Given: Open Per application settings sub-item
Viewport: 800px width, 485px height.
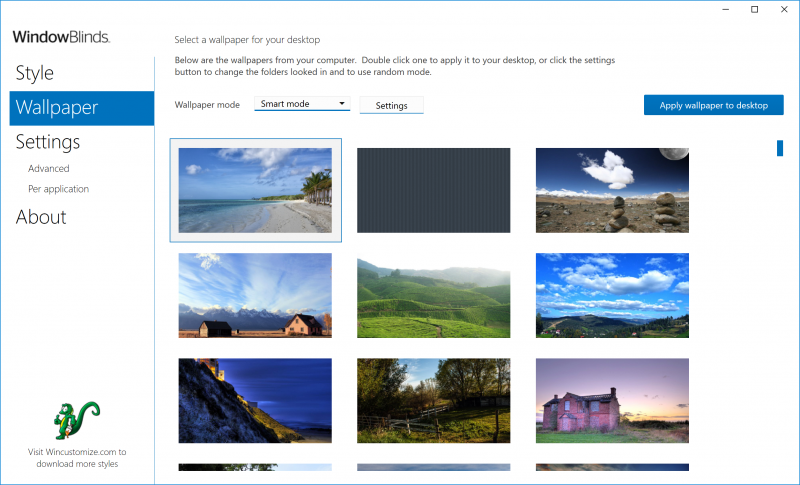Looking at the screenshot, I should pos(58,189).
